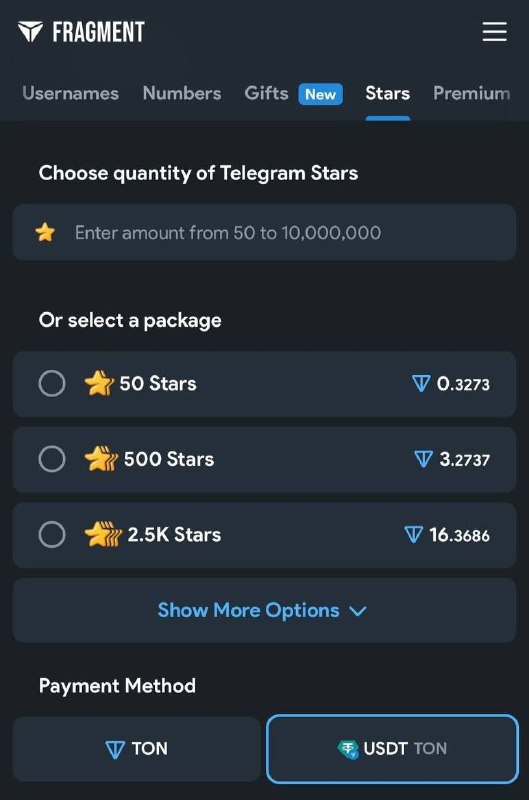Click the star icon in amount field
Image resolution: width=529 pixels, height=800 pixels.
[x=45, y=232]
